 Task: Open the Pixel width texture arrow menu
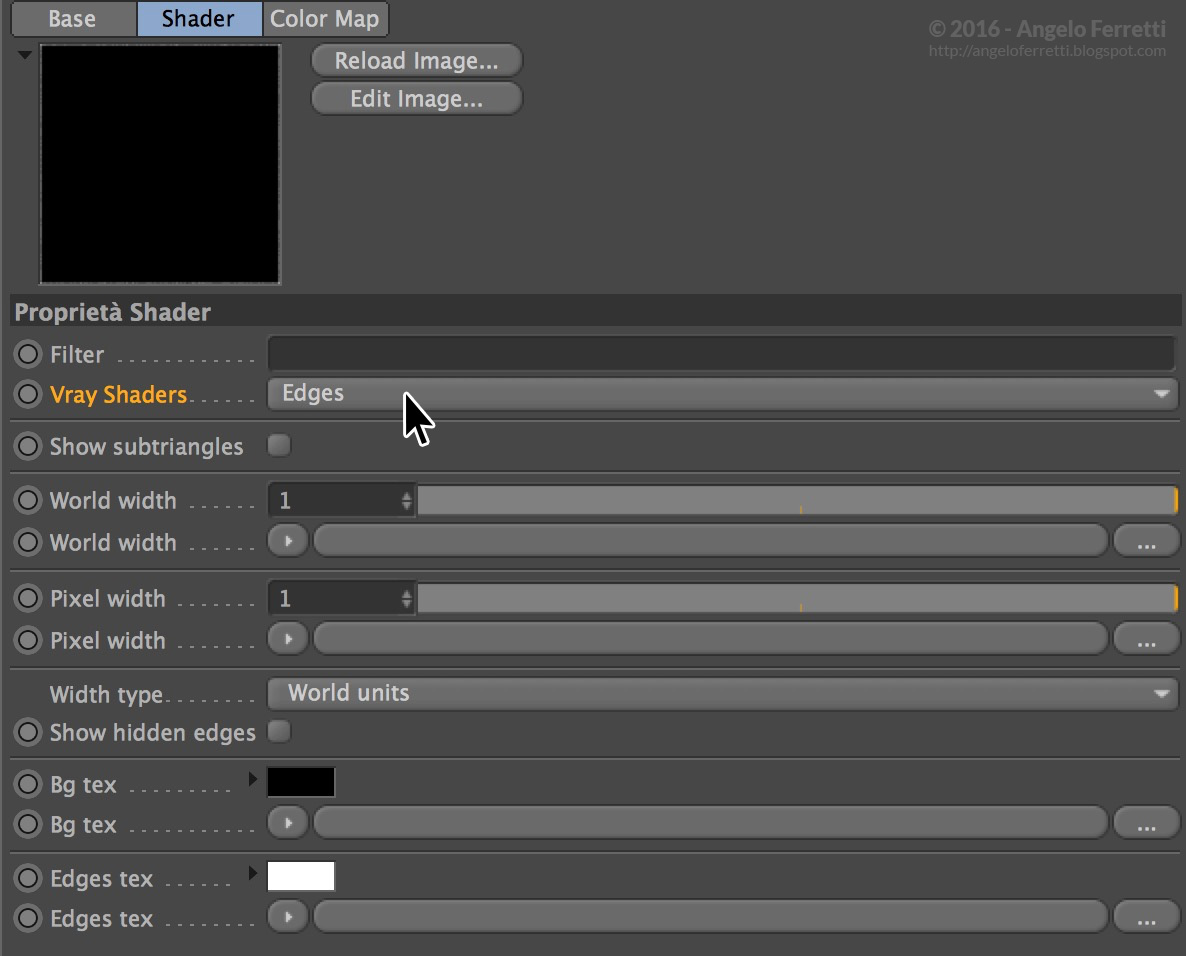[288, 640]
